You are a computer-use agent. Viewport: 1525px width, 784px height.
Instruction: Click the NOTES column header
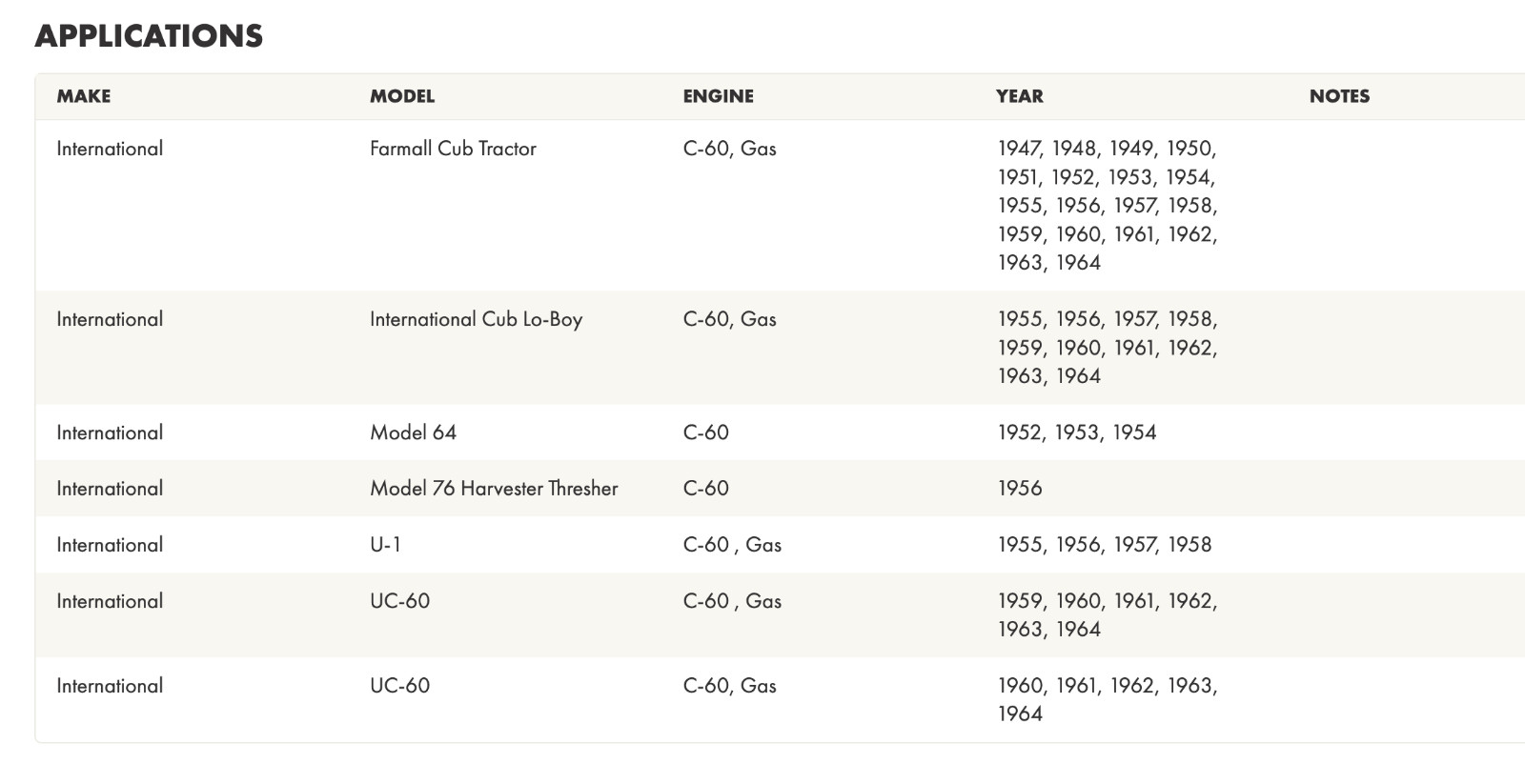(1339, 96)
